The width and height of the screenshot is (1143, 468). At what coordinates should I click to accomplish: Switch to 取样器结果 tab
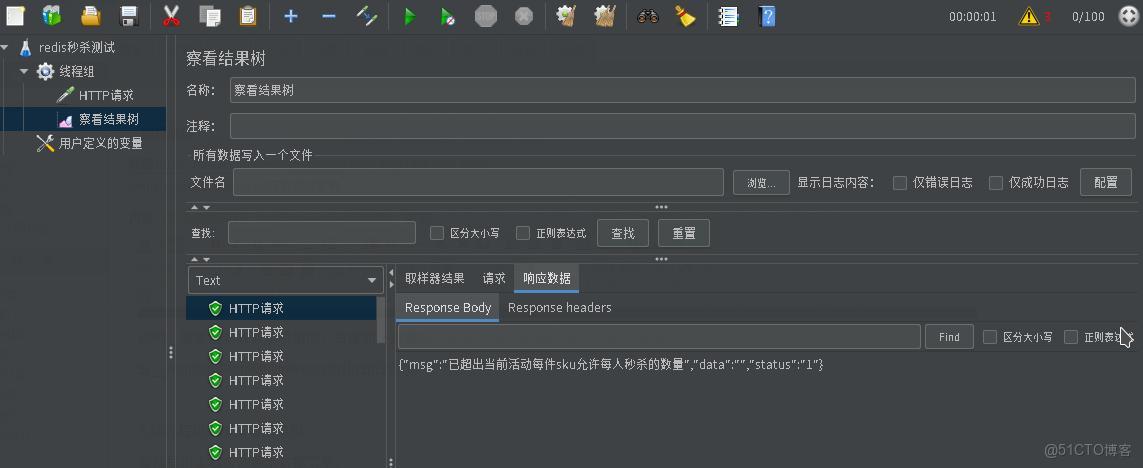pyautogui.click(x=434, y=278)
